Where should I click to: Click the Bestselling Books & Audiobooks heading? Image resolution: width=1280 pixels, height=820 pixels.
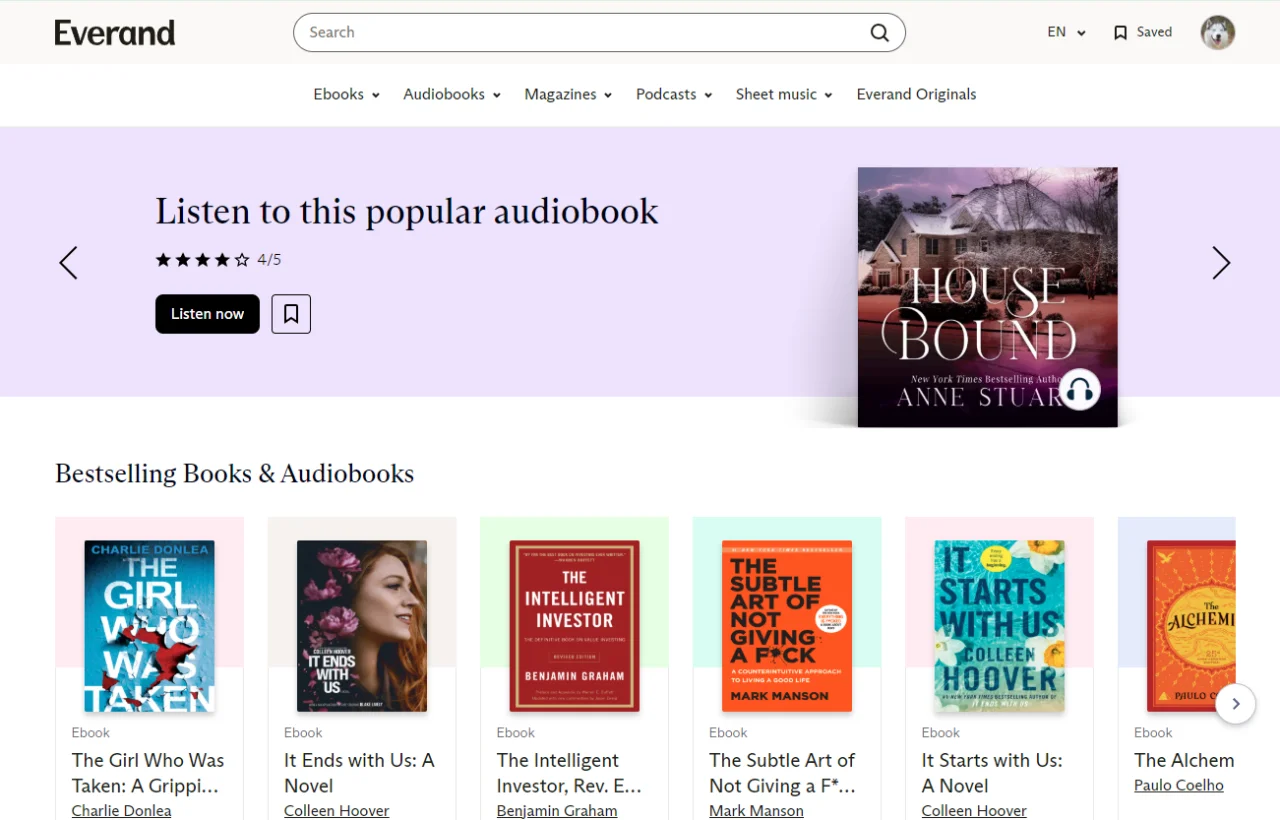click(234, 473)
